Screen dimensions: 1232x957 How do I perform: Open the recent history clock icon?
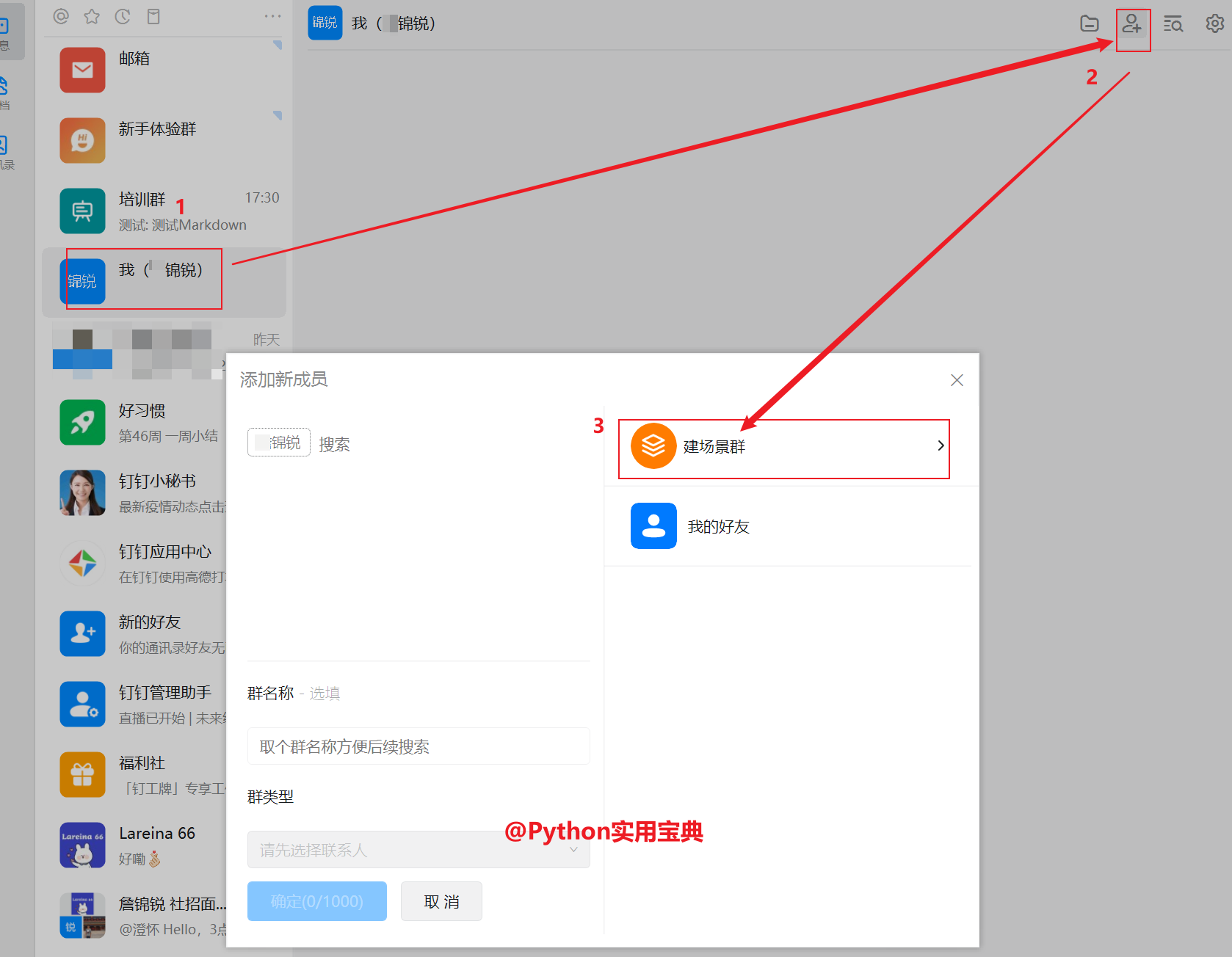[123, 16]
